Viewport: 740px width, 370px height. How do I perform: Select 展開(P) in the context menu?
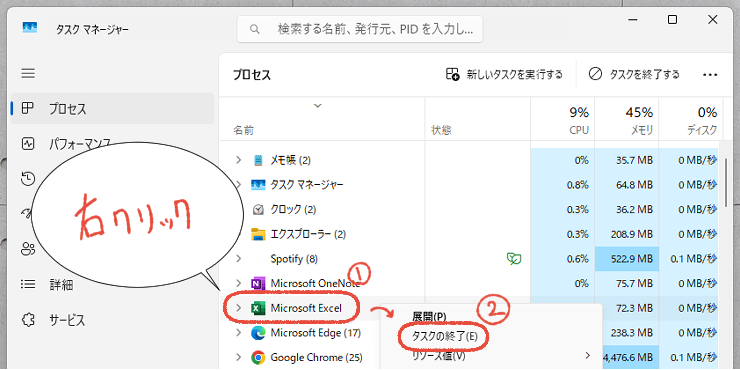point(429,316)
